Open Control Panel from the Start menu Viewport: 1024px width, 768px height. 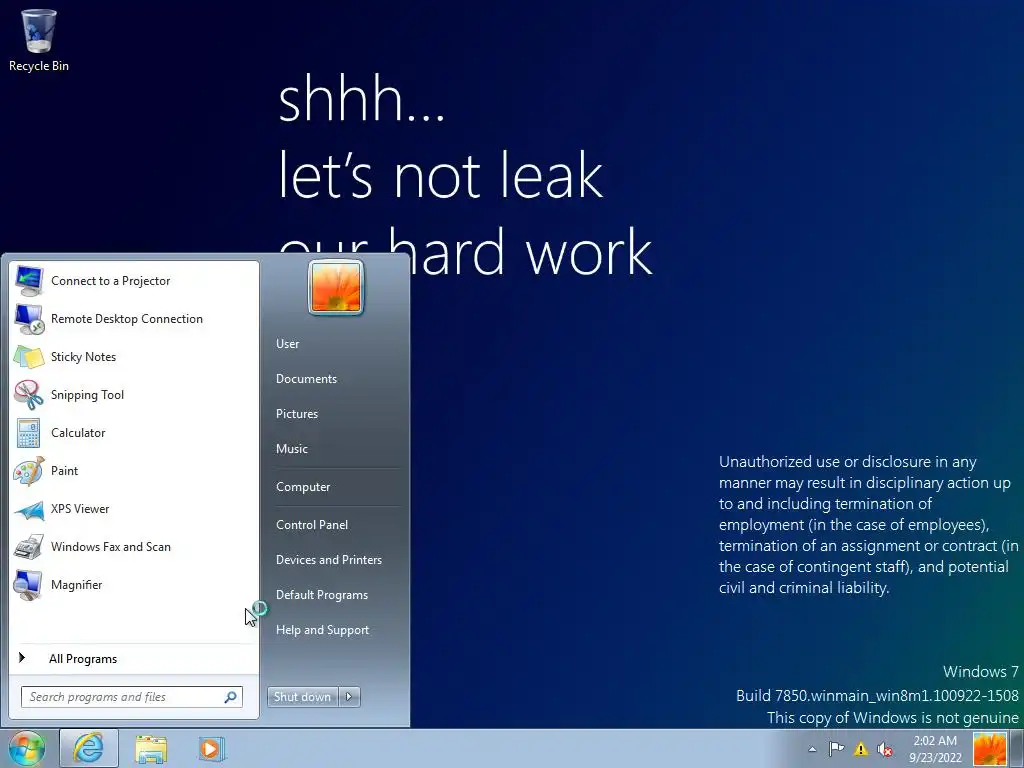click(312, 524)
